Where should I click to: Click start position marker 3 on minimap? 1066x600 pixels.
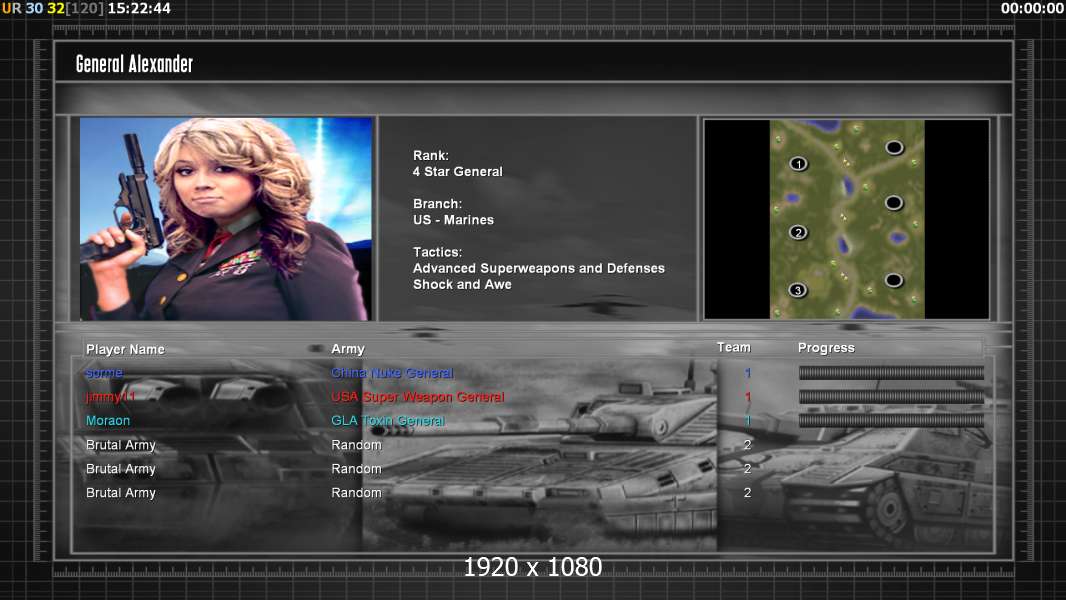[x=797, y=290]
